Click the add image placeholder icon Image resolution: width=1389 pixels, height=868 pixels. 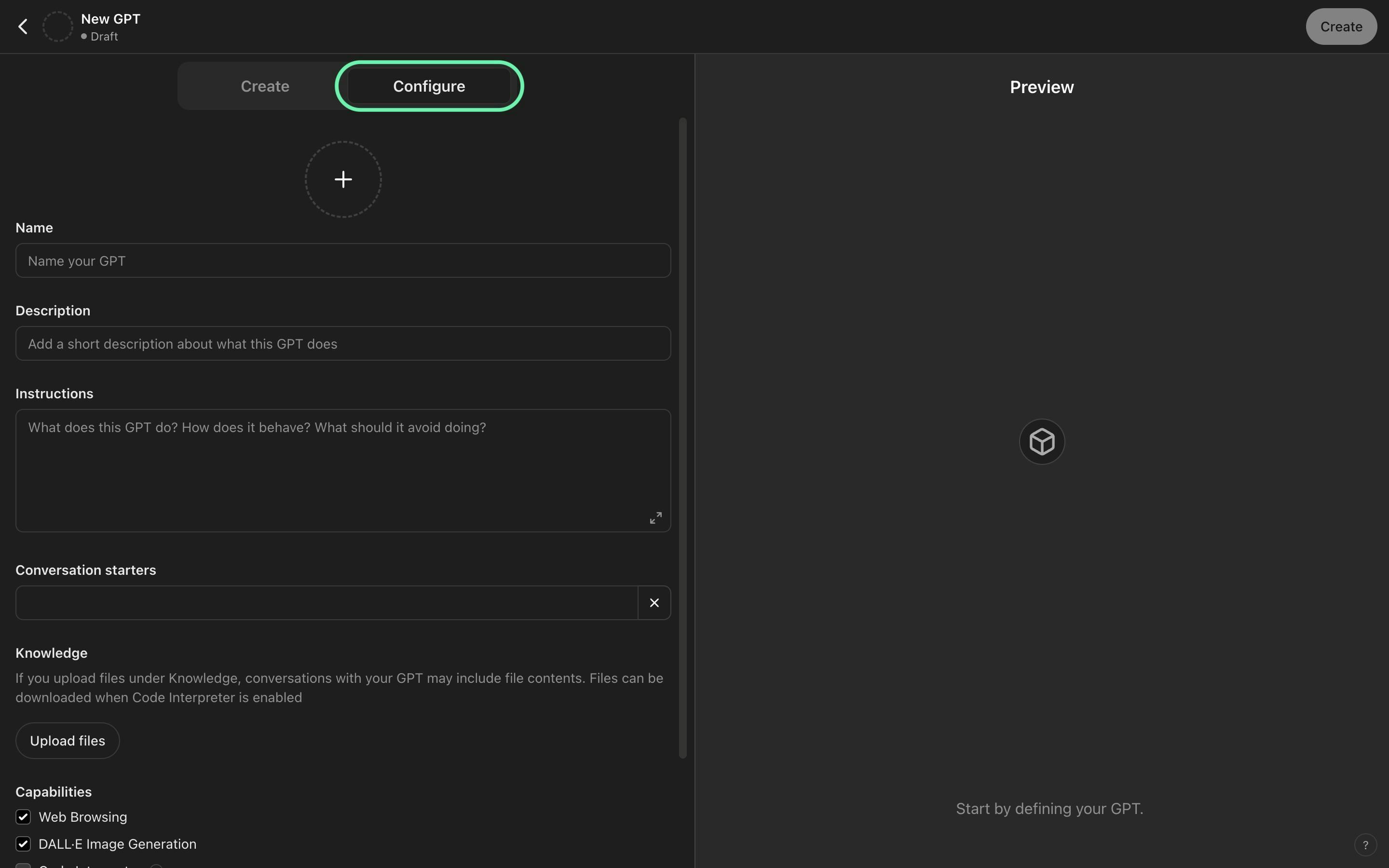(x=342, y=179)
